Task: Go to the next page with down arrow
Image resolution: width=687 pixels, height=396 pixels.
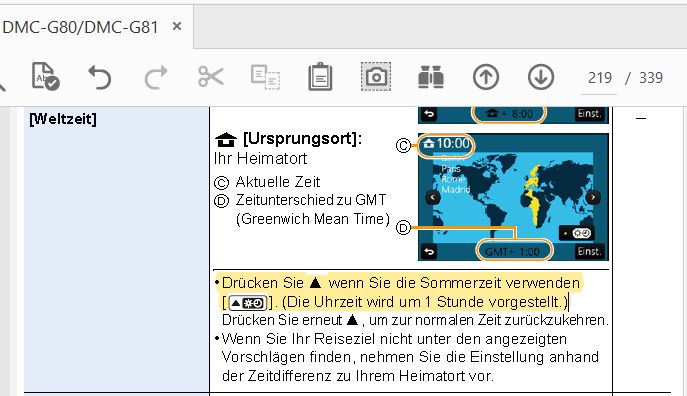Action: (541, 77)
